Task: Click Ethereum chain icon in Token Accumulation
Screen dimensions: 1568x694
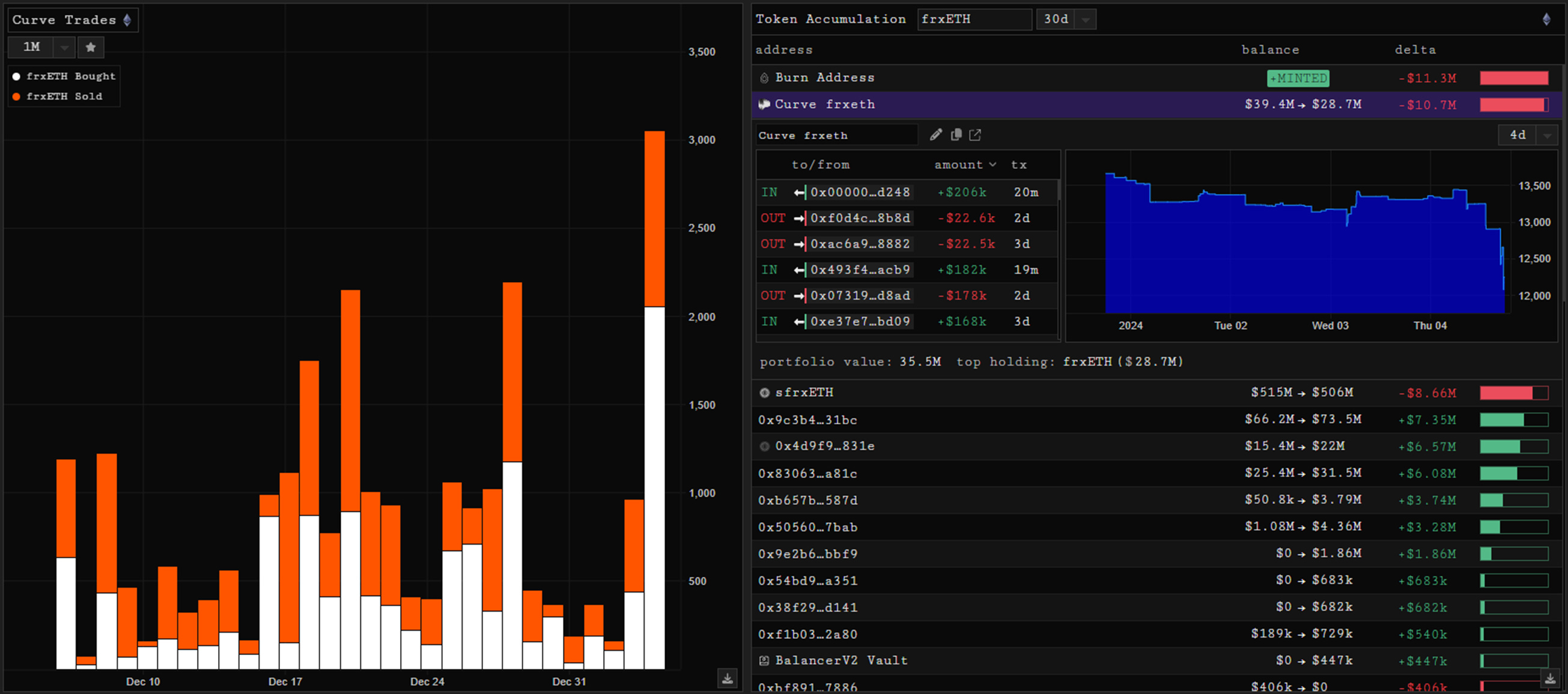Action: [x=1546, y=19]
